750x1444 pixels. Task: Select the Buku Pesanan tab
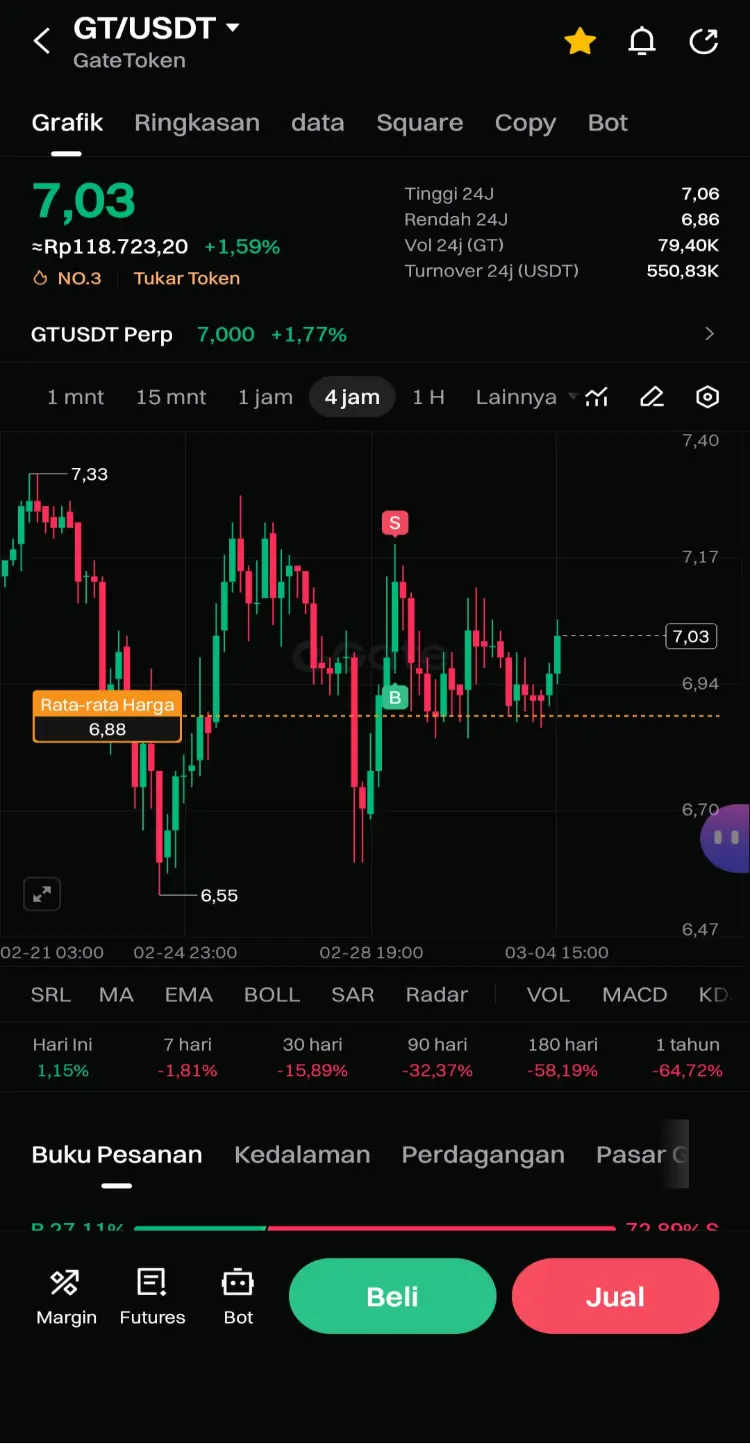tap(117, 1155)
